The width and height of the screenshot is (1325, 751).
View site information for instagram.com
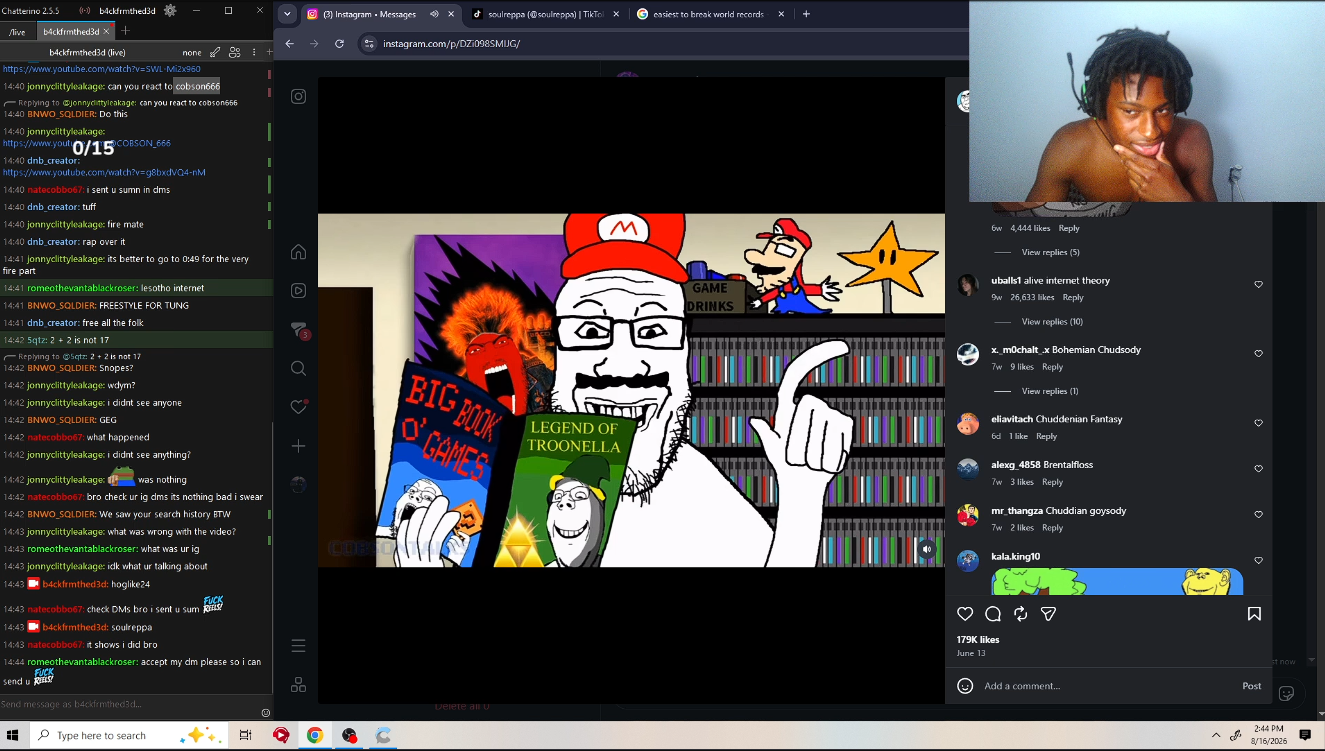(x=369, y=44)
